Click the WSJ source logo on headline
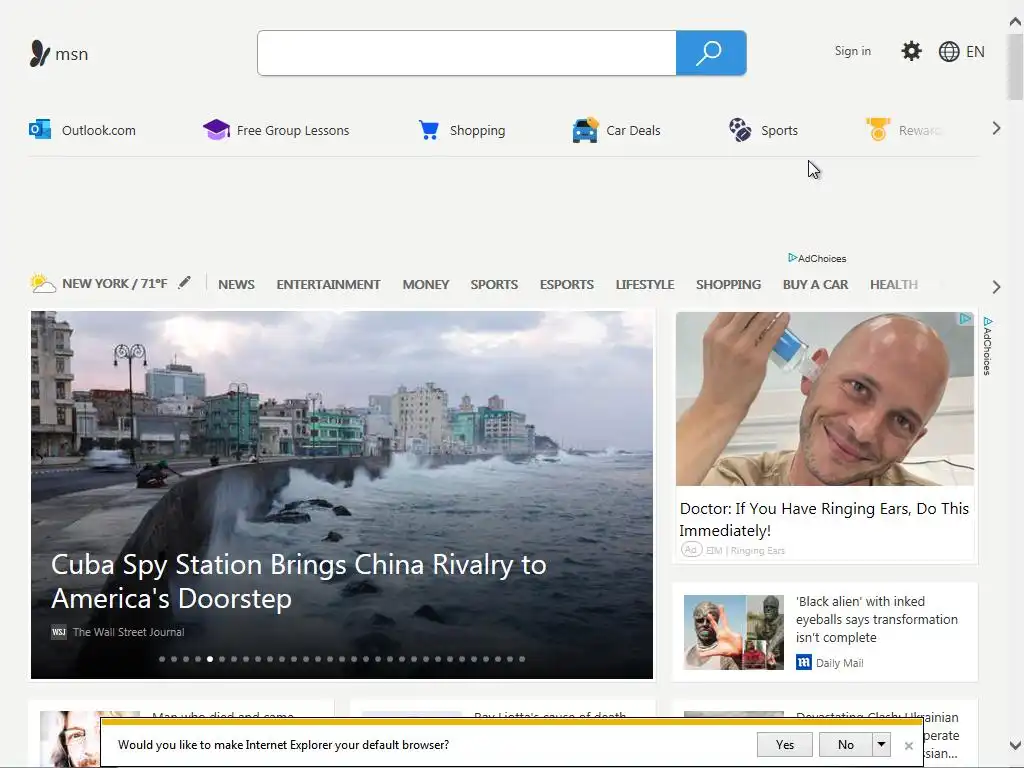Viewport: 1024px width, 768px height. pyautogui.click(x=59, y=632)
